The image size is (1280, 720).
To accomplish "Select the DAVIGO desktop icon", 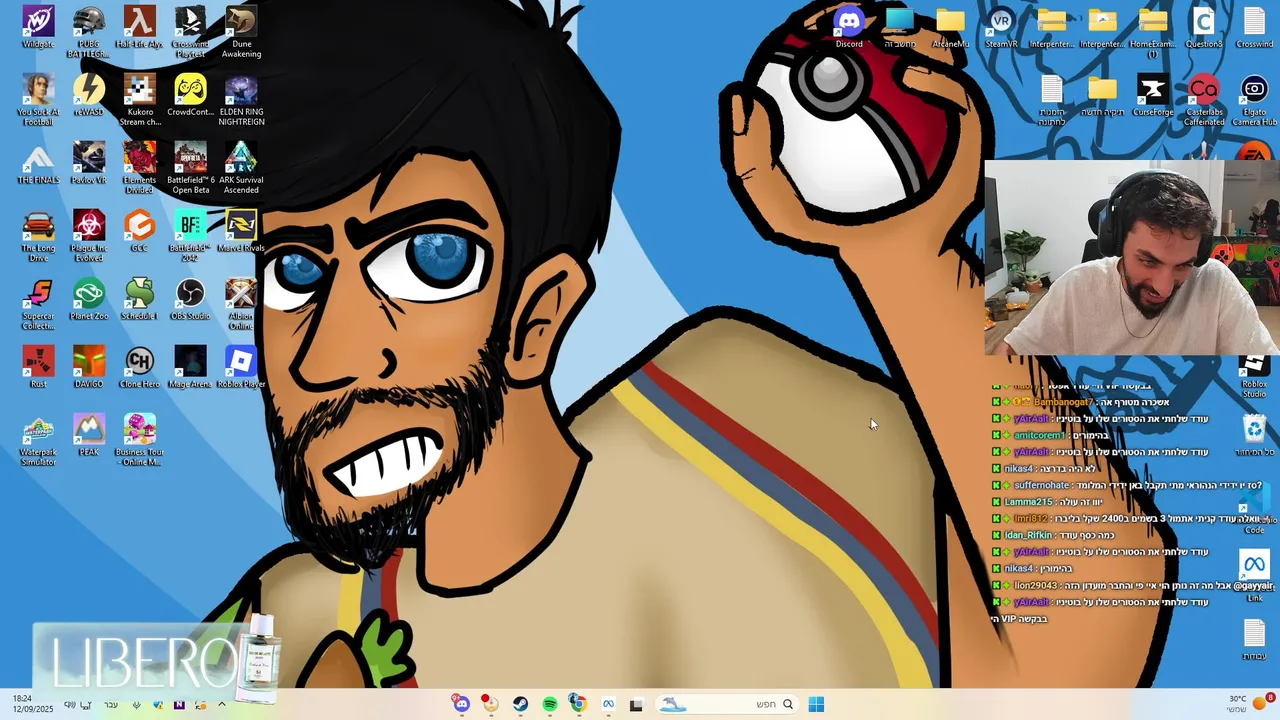I will point(88,367).
